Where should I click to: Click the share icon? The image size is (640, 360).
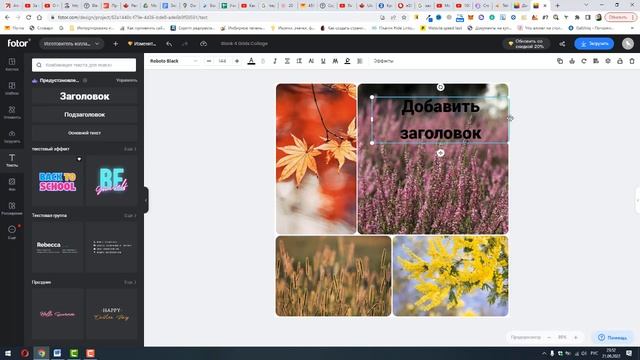[562, 44]
